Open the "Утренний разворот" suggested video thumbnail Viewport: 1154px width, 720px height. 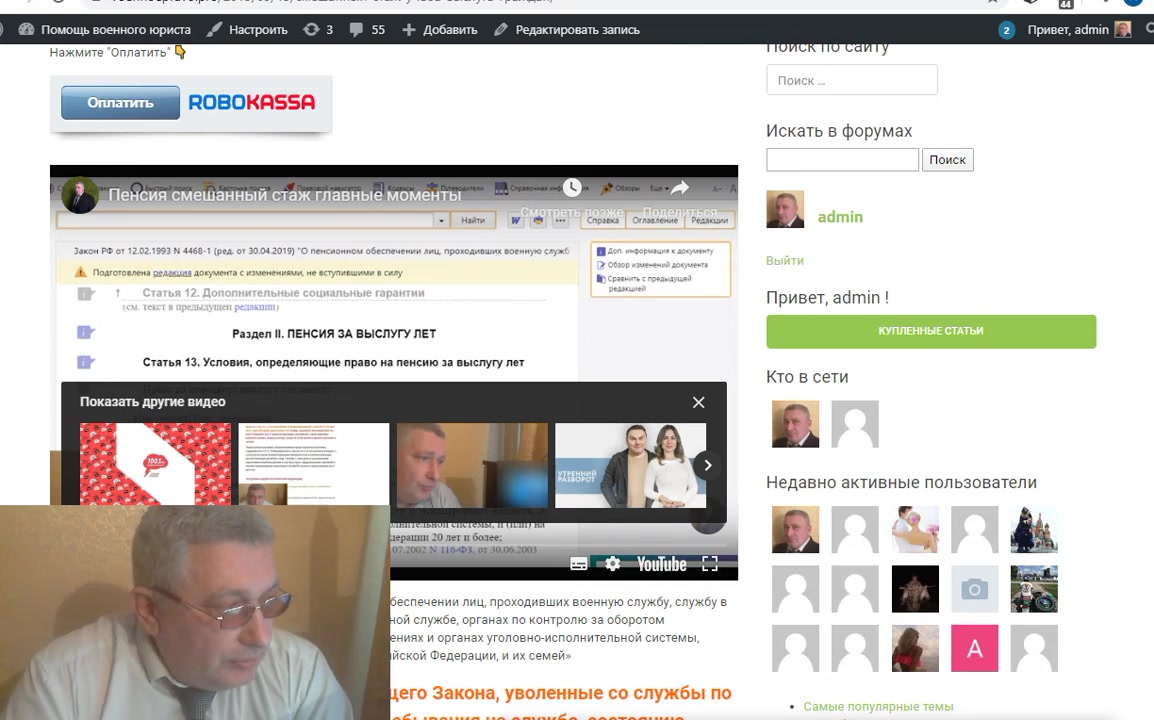point(631,465)
